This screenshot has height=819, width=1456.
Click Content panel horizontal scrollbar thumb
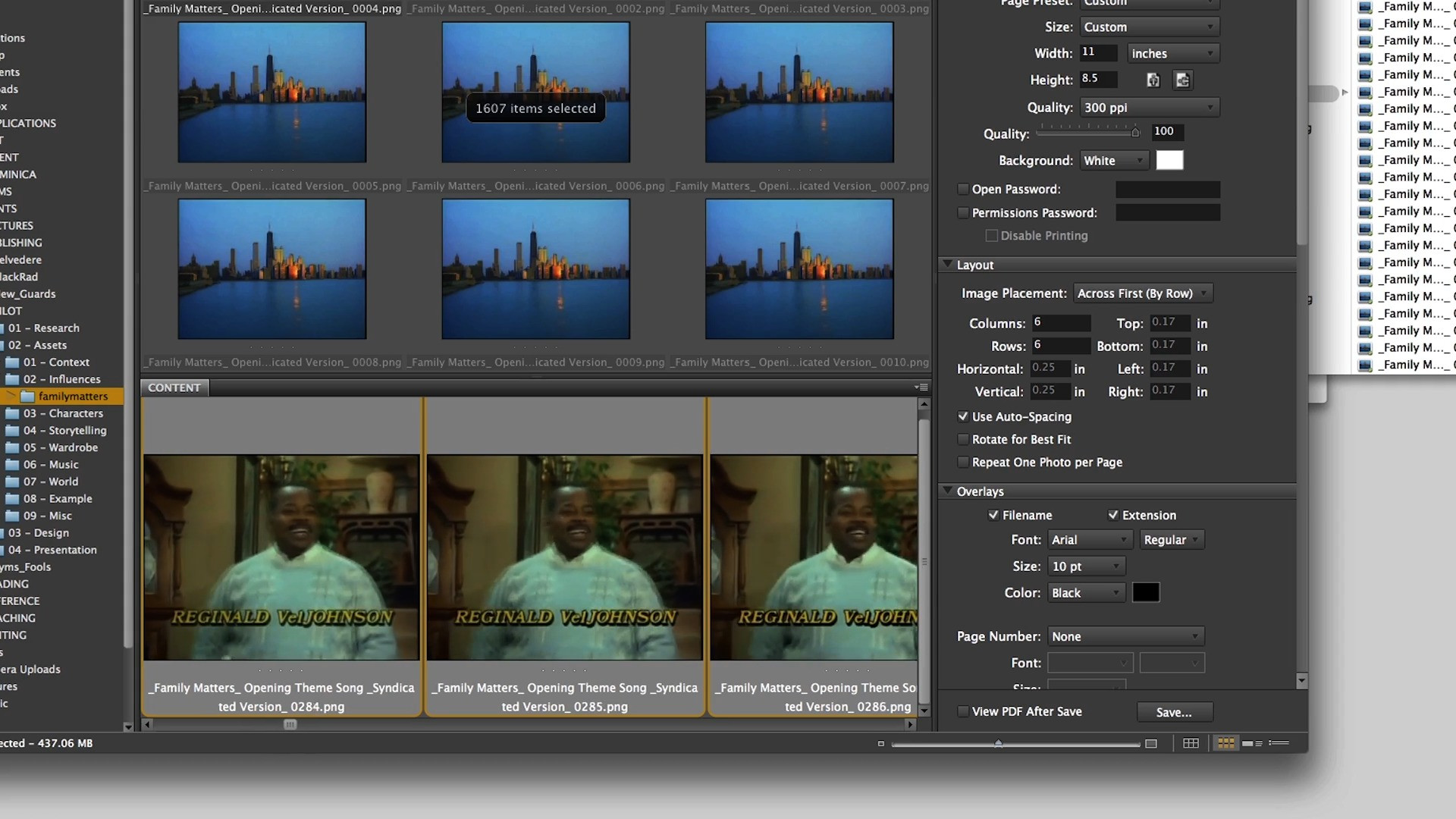point(290,725)
